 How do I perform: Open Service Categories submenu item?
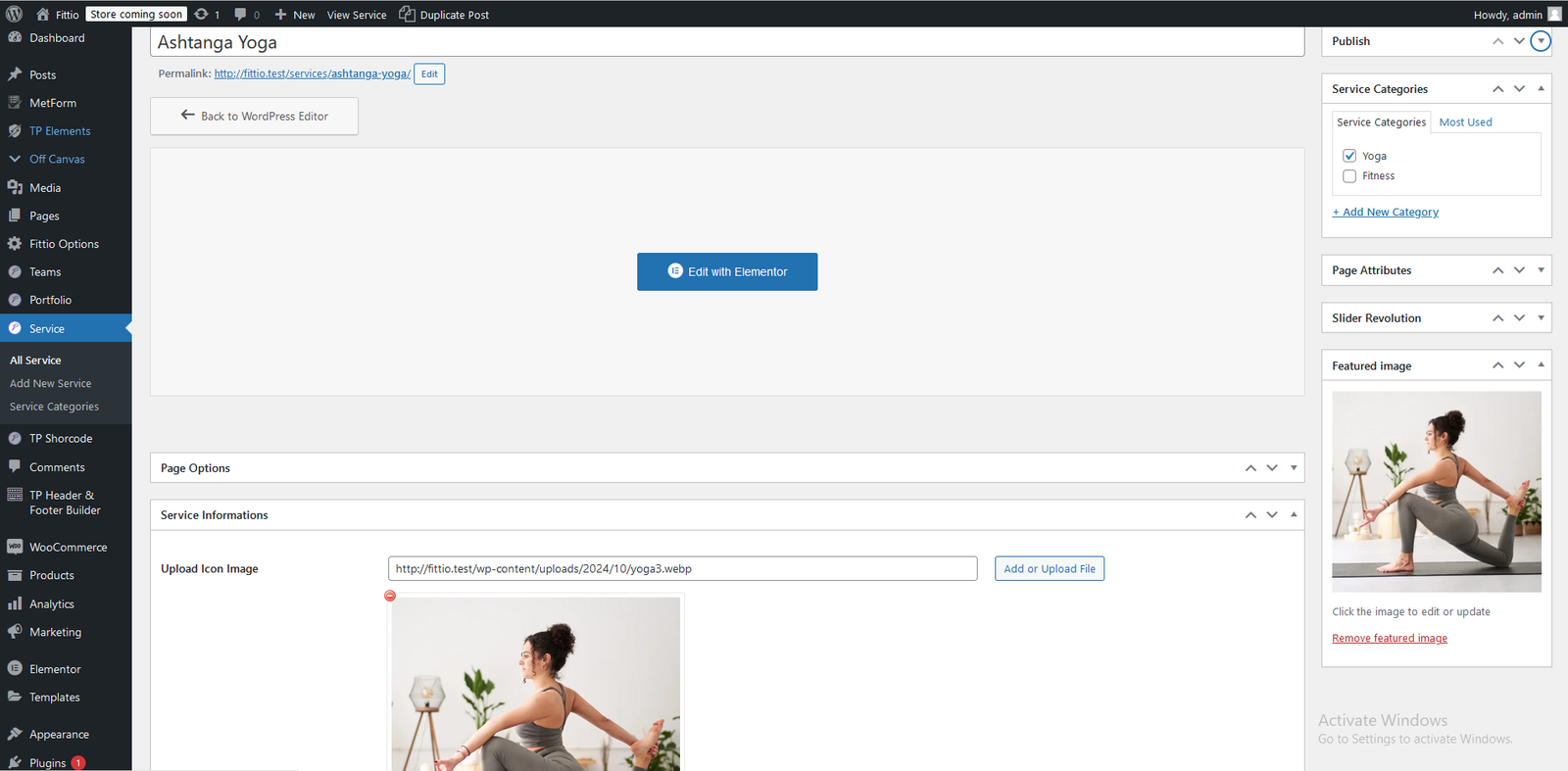click(x=54, y=407)
